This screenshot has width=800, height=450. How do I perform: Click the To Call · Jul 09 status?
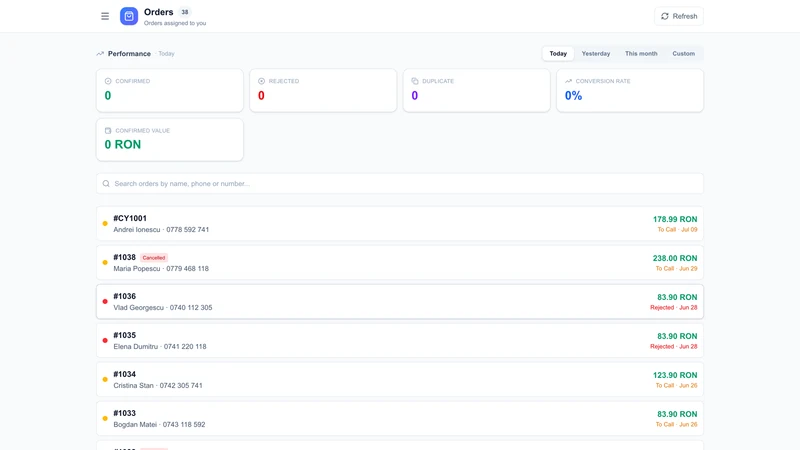coord(678,230)
